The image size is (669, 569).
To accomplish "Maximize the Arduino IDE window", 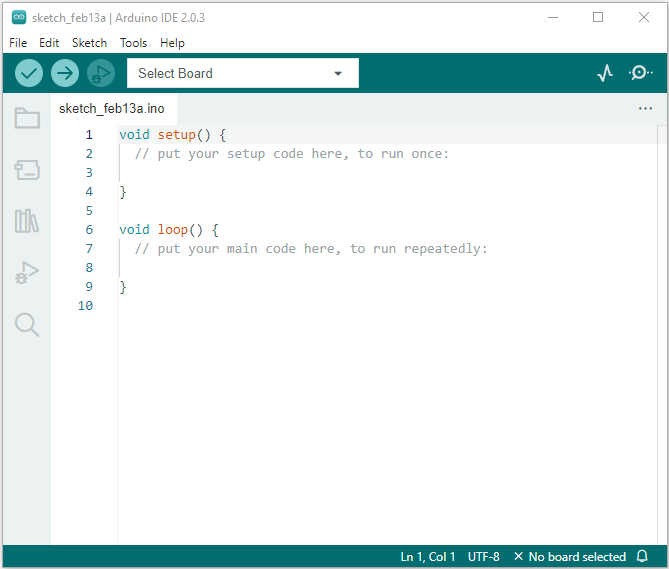I will click(x=598, y=17).
